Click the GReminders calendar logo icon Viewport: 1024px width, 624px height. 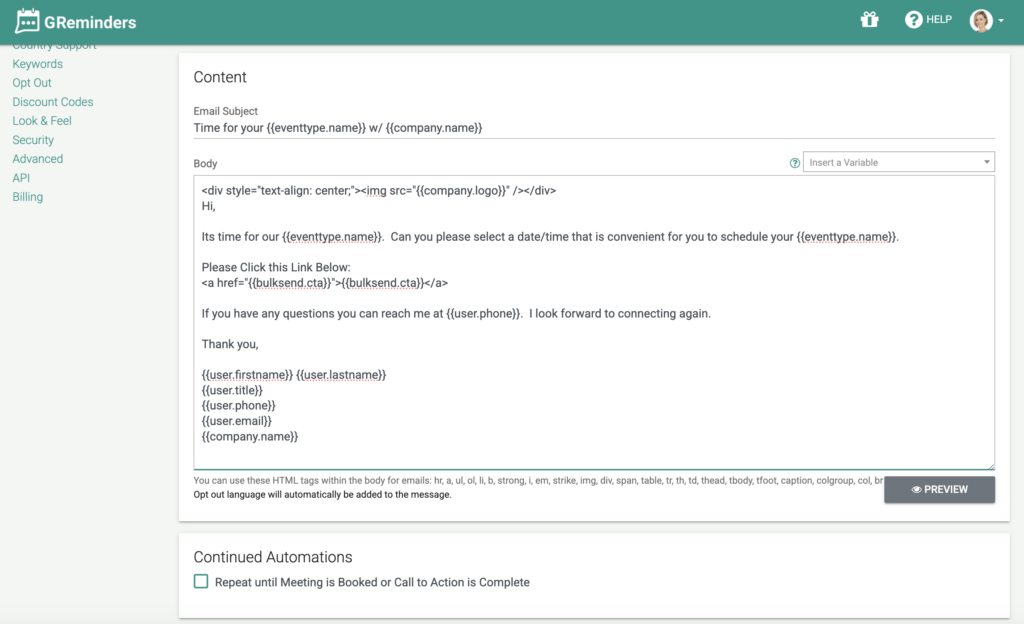pos(27,21)
